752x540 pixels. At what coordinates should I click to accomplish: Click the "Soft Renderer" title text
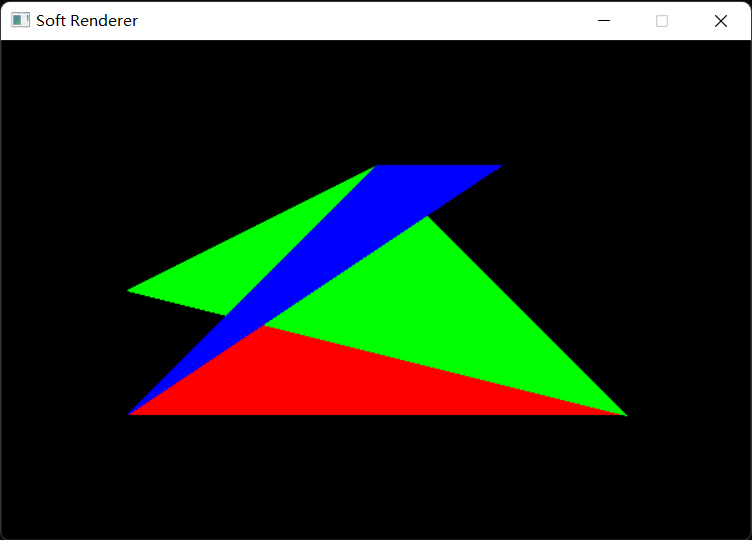click(x=87, y=21)
